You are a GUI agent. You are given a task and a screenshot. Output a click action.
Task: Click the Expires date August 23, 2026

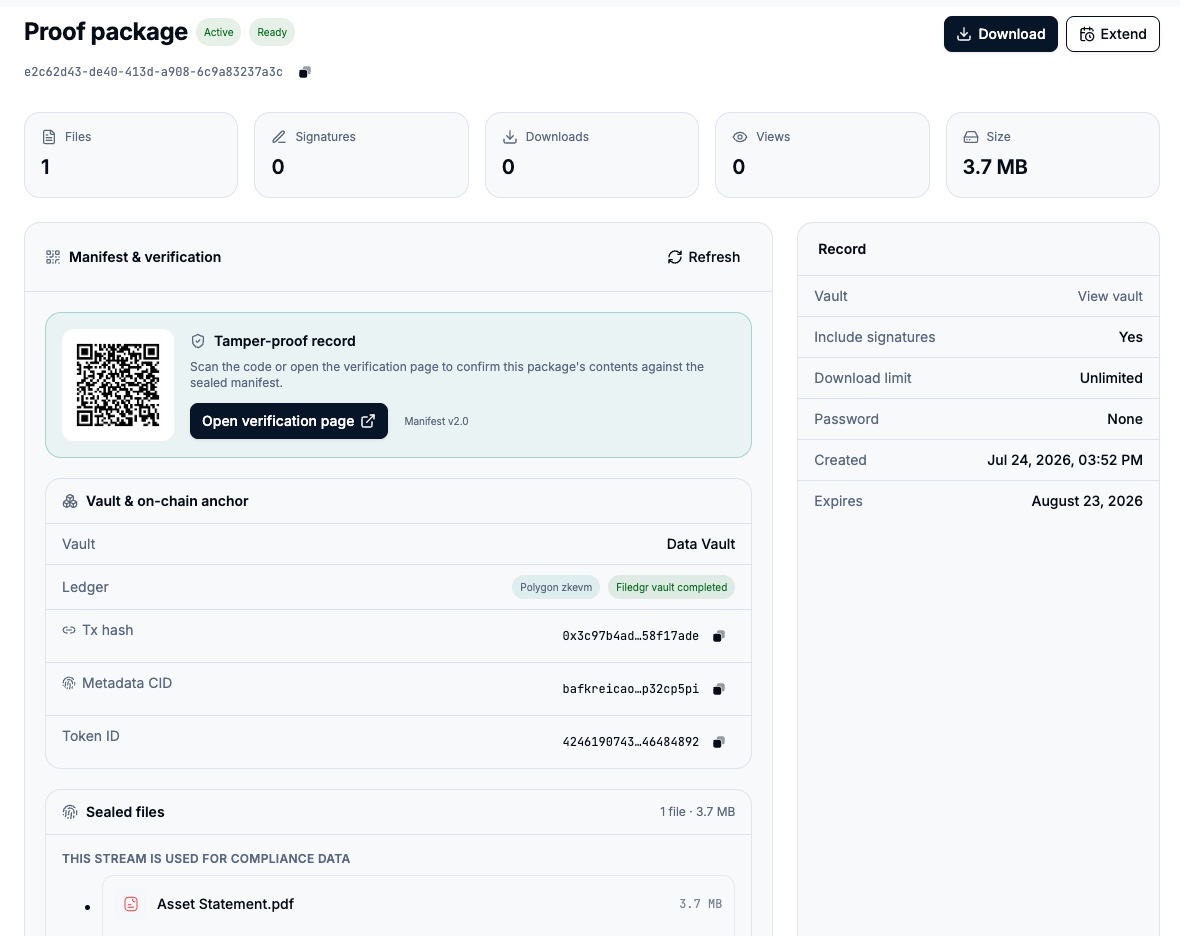click(x=1087, y=501)
